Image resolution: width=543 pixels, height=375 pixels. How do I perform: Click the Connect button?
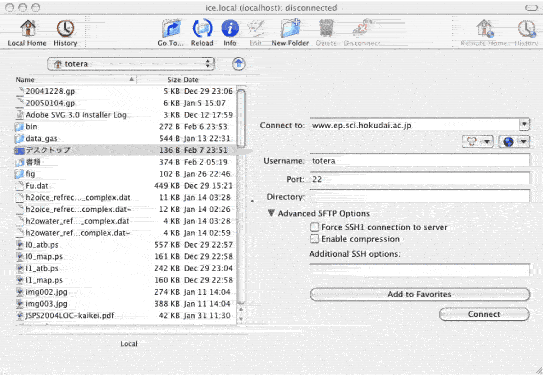[x=484, y=314]
